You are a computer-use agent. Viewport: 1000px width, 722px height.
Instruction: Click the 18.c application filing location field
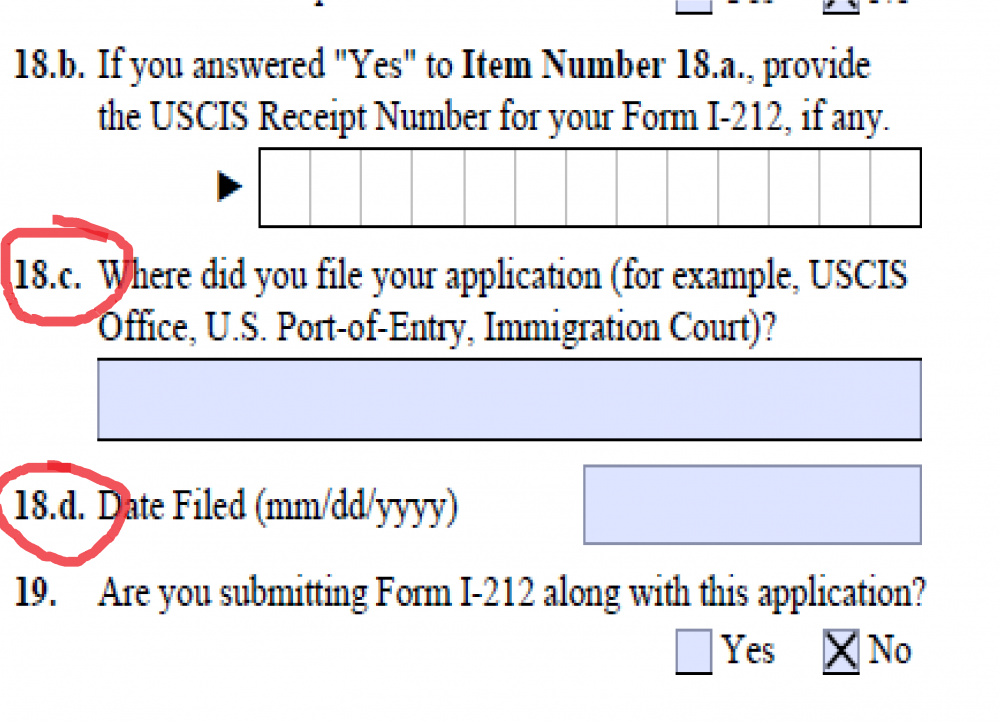pos(510,399)
